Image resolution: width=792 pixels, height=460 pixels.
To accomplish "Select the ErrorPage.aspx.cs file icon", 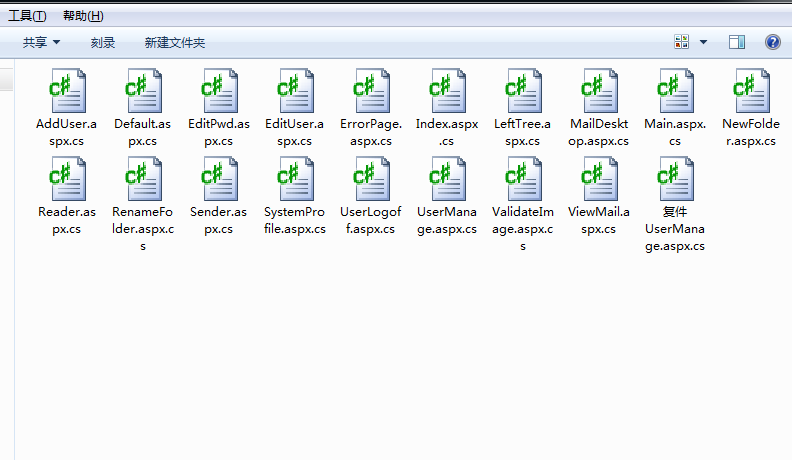I will (371, 91).
